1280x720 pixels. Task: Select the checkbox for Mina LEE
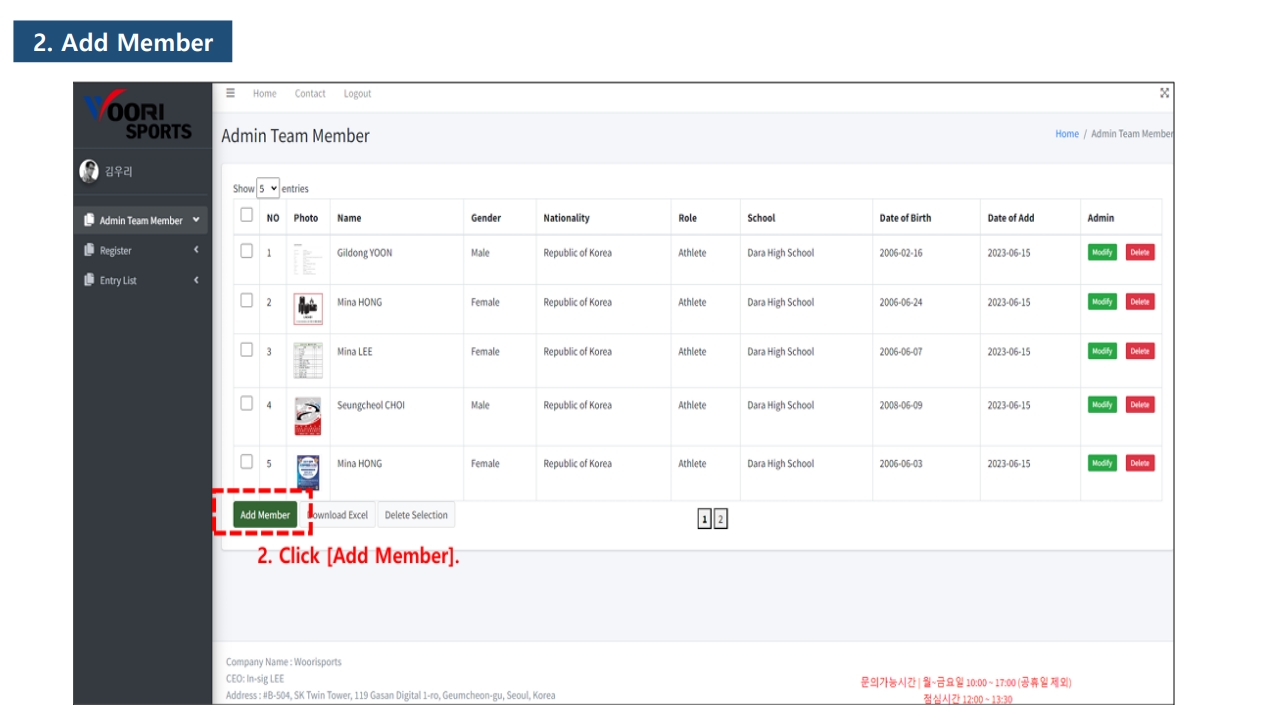point(246,350)
